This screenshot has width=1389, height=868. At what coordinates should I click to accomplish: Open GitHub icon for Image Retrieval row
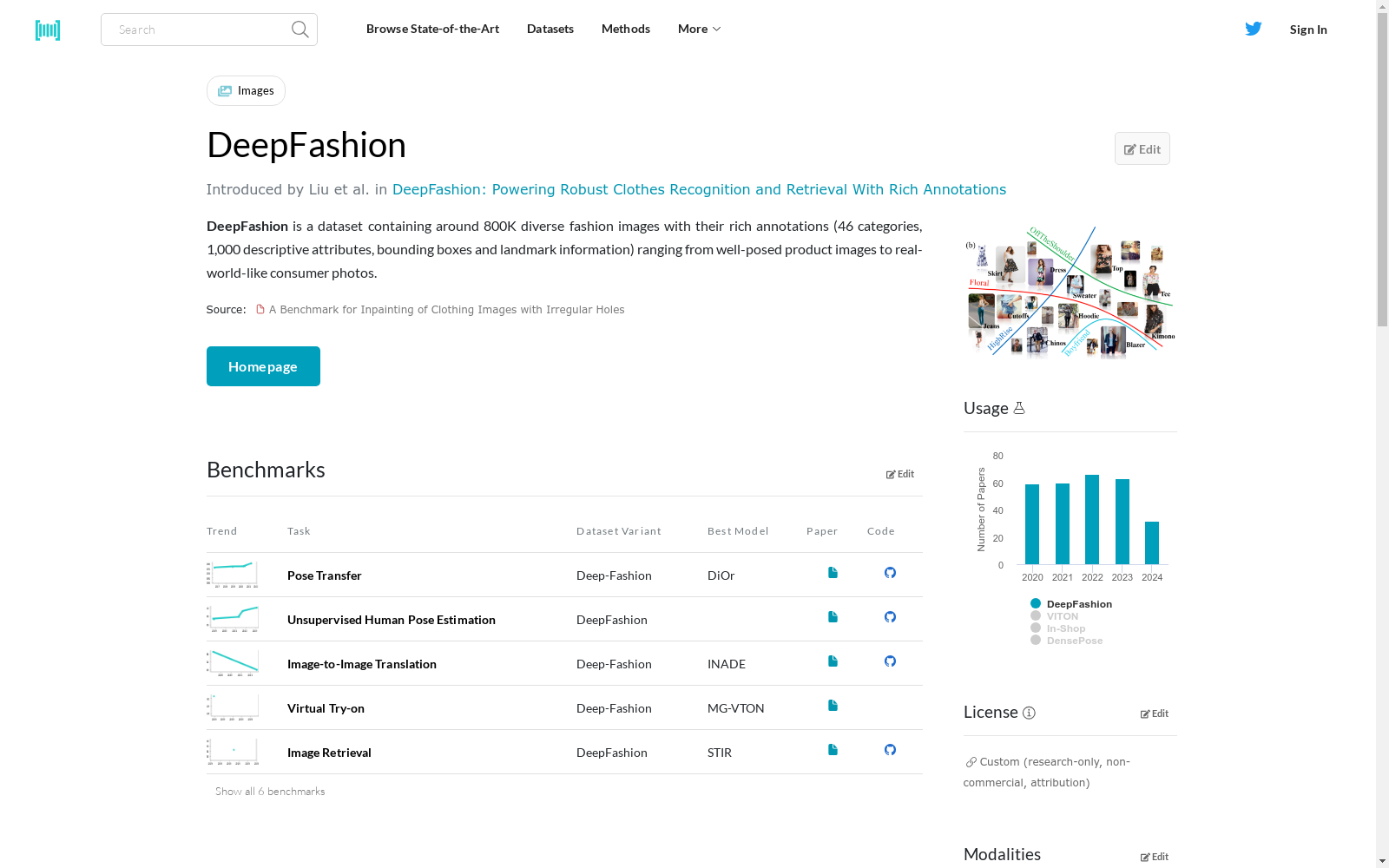coord(890,750)
